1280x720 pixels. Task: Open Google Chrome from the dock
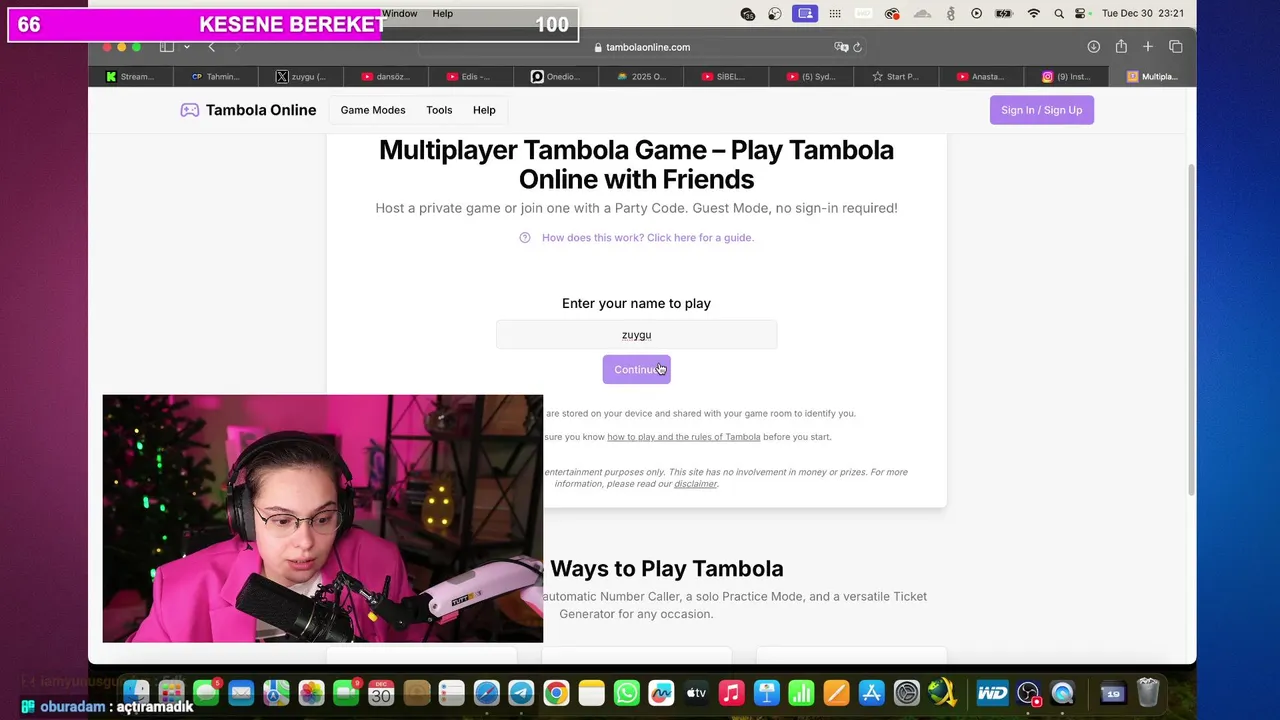tap(556, 692)
